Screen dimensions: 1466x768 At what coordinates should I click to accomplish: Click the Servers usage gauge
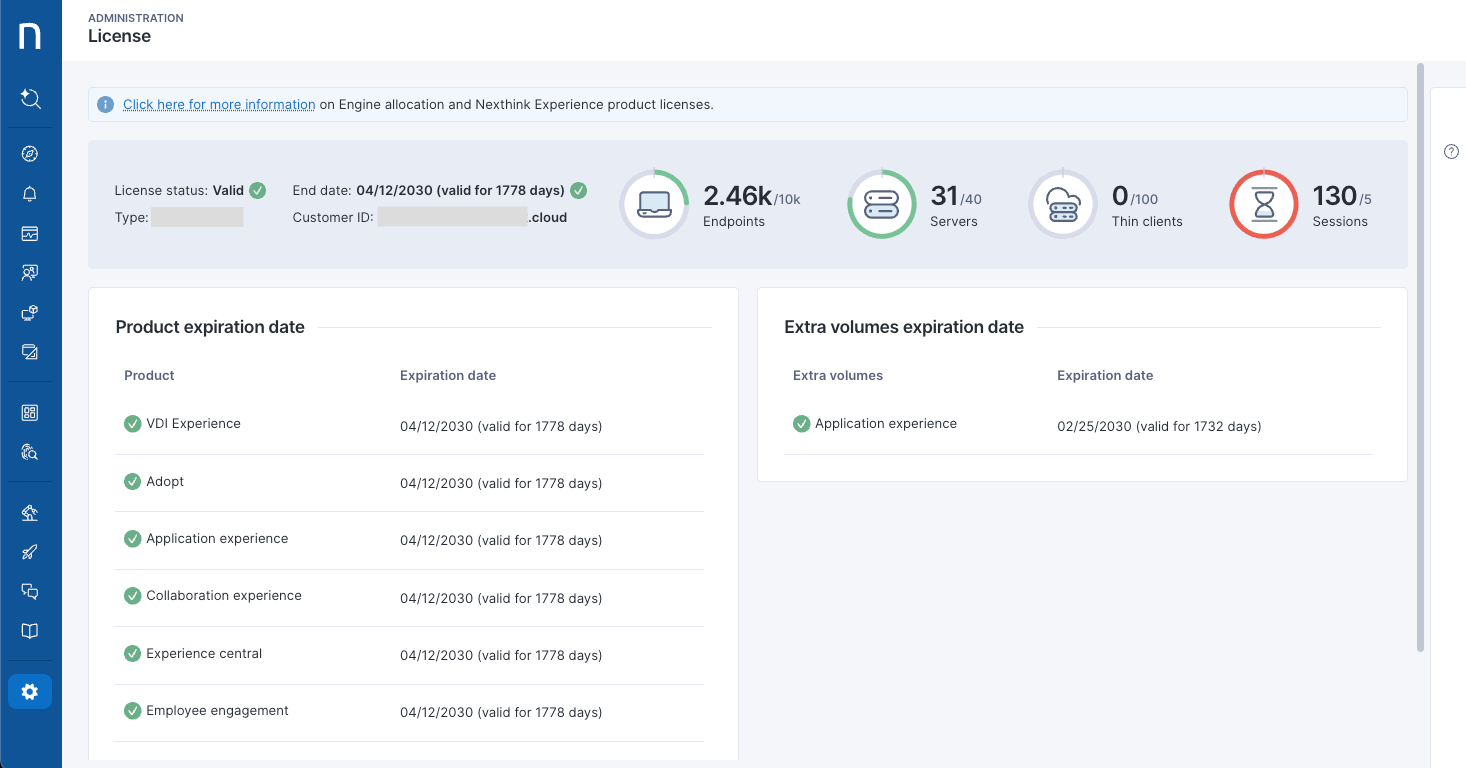click(881, 204)
